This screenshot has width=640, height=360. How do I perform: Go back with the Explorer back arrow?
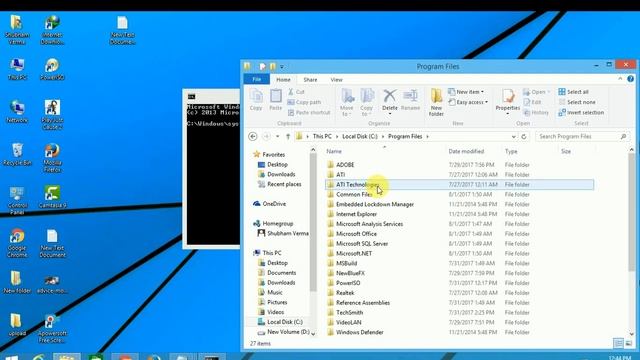[x=253, y=136]
